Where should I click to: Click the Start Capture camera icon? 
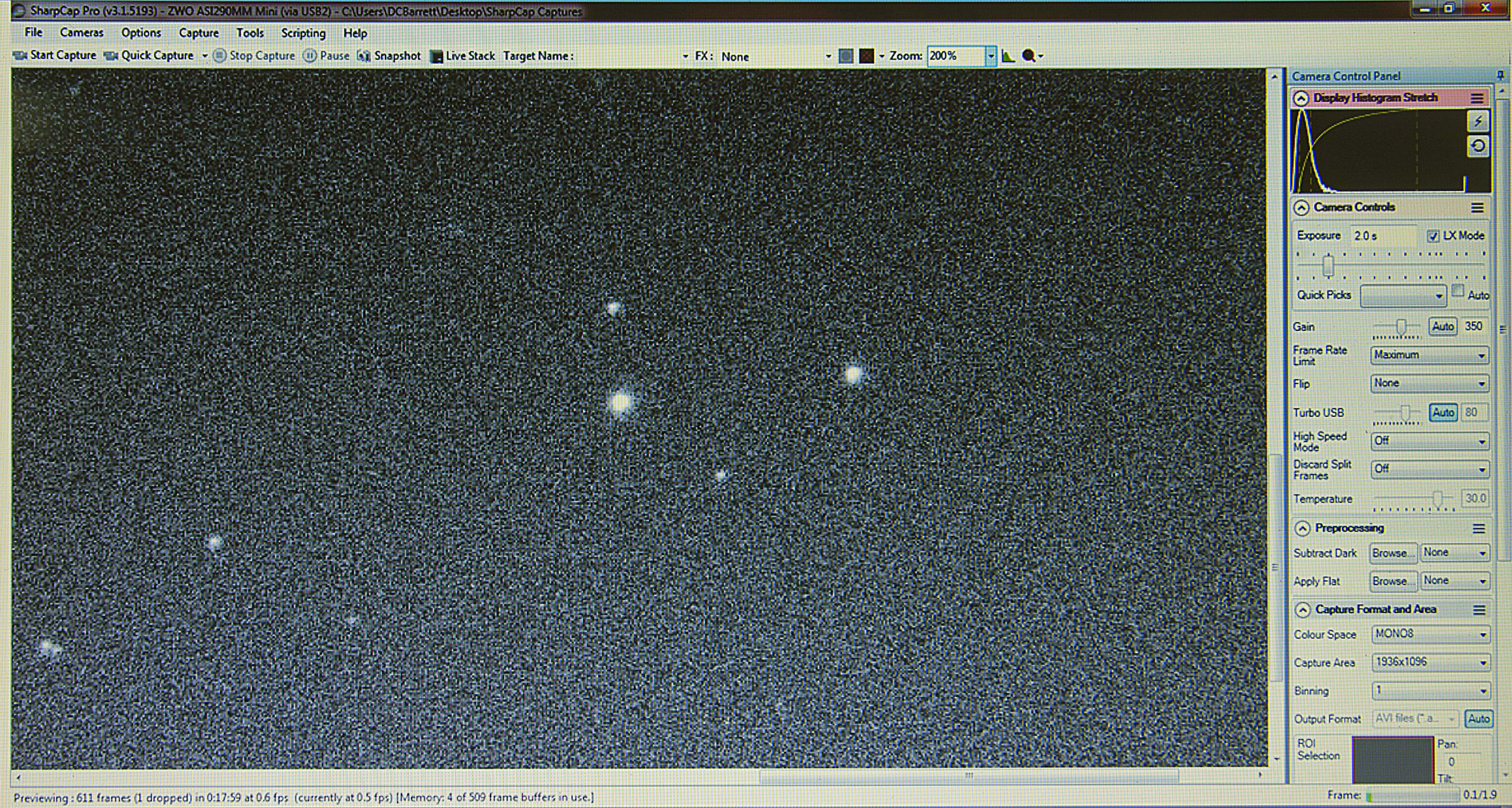click(20, 55)
